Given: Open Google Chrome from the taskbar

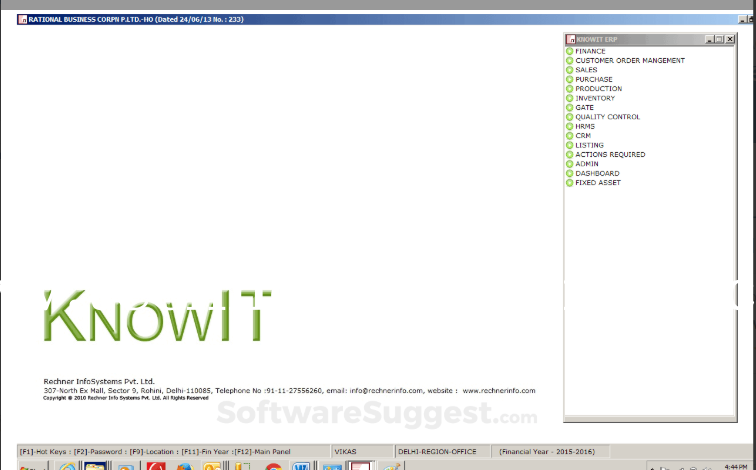Looking at the screenshot, I should (x=273, y=467).
